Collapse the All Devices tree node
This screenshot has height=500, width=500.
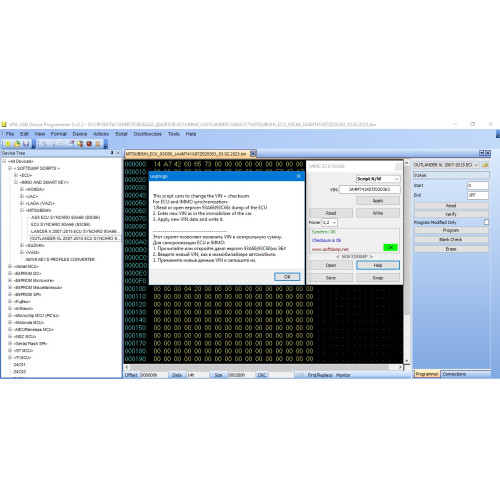(x=4, y=161)
